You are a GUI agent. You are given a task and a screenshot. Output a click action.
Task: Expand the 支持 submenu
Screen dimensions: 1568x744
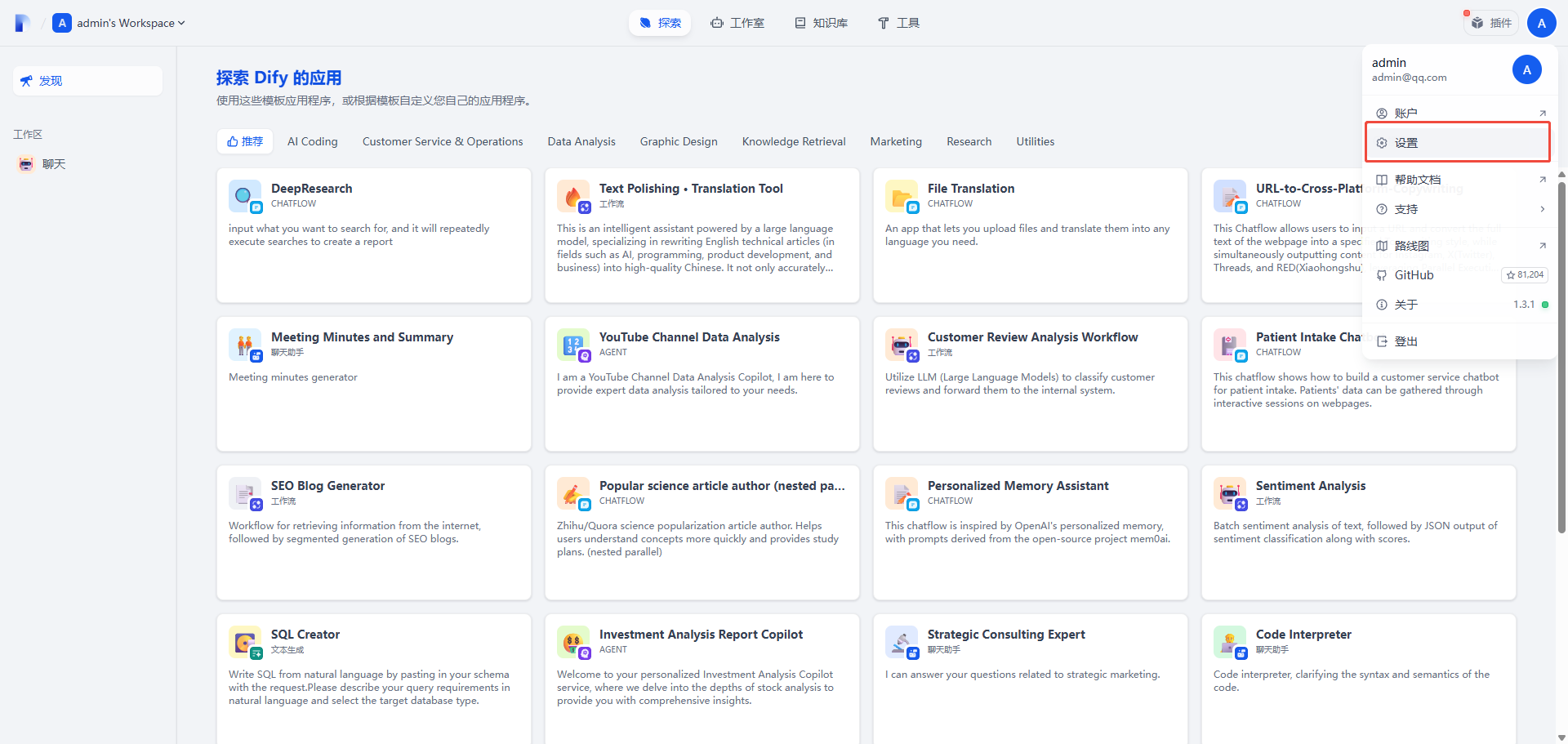coord(1459,209)
